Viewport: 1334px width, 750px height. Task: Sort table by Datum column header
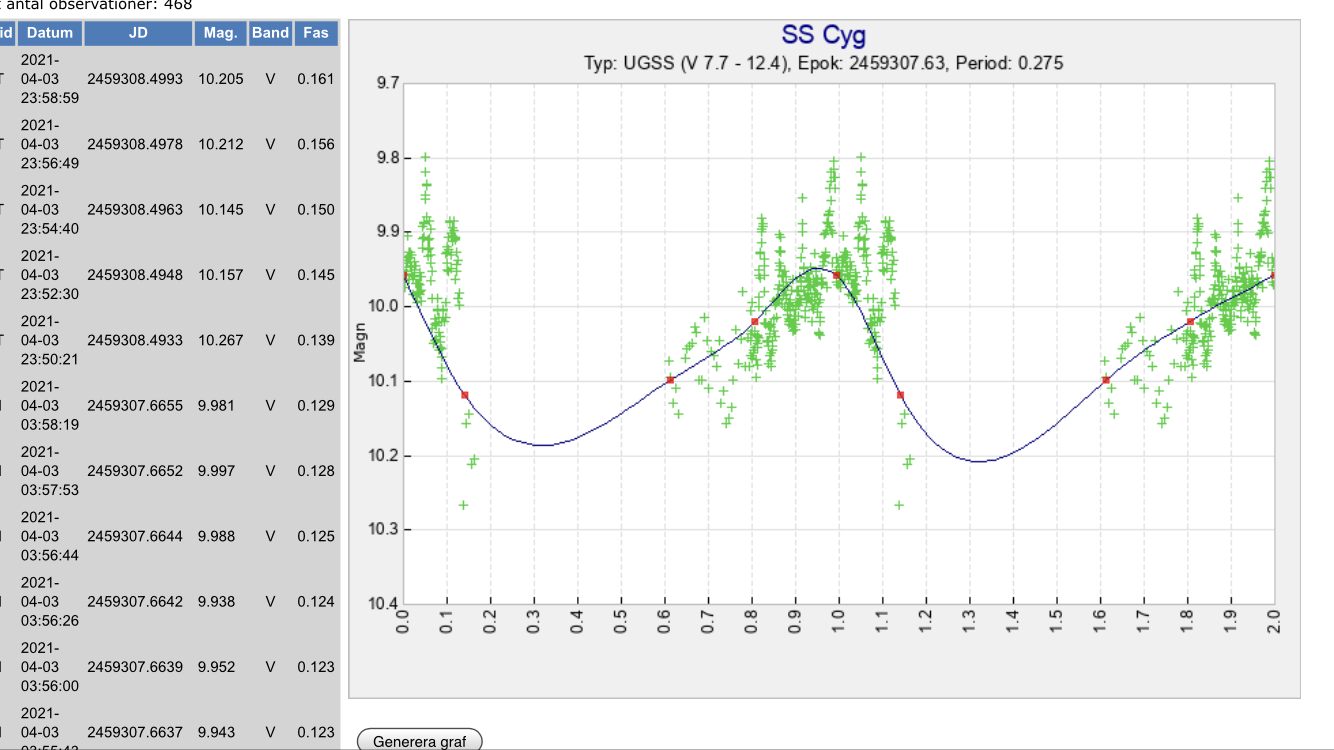point(49,33)
